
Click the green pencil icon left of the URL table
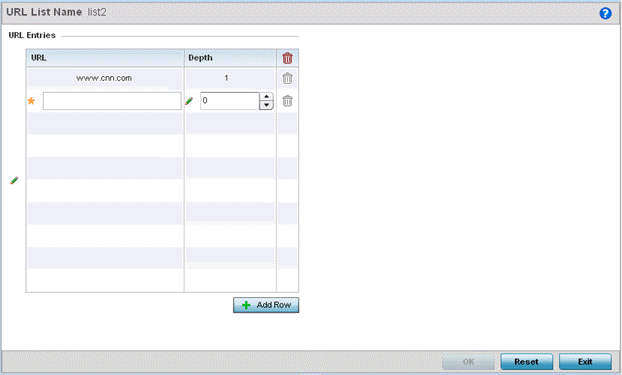[x=14, y=181]
